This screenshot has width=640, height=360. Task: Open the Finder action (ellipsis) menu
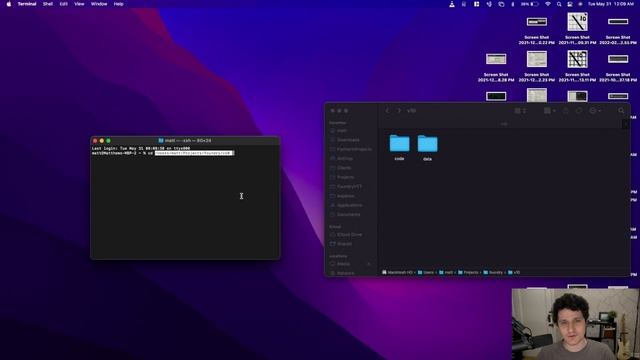tap(595, 111)
